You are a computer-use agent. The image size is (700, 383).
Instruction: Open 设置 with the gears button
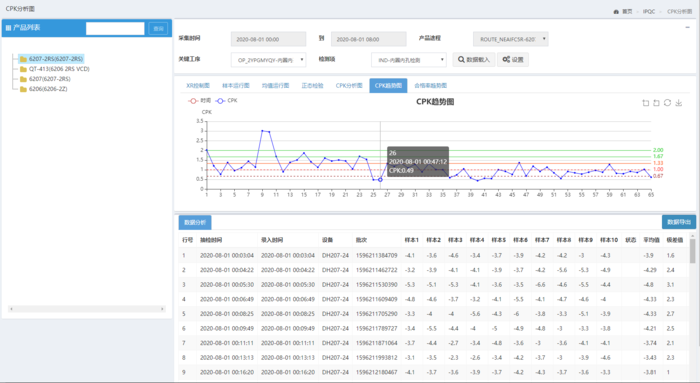point(513,59)
